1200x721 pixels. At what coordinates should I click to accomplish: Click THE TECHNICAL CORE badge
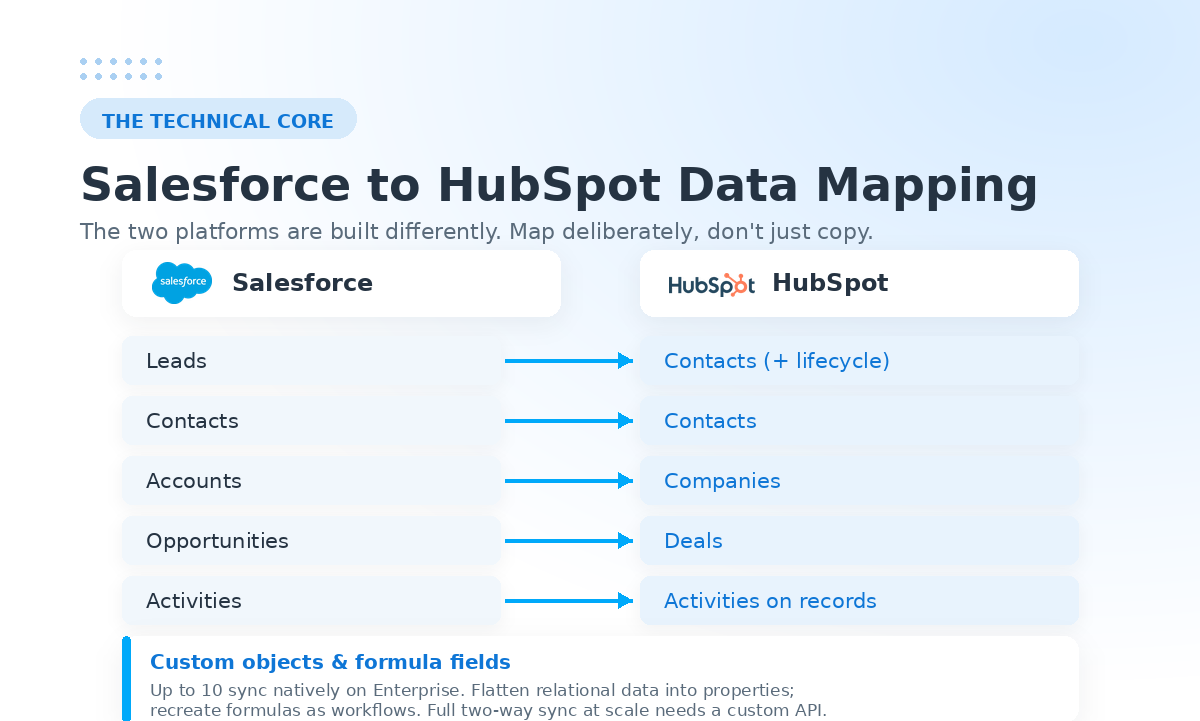tap(218, 119)
